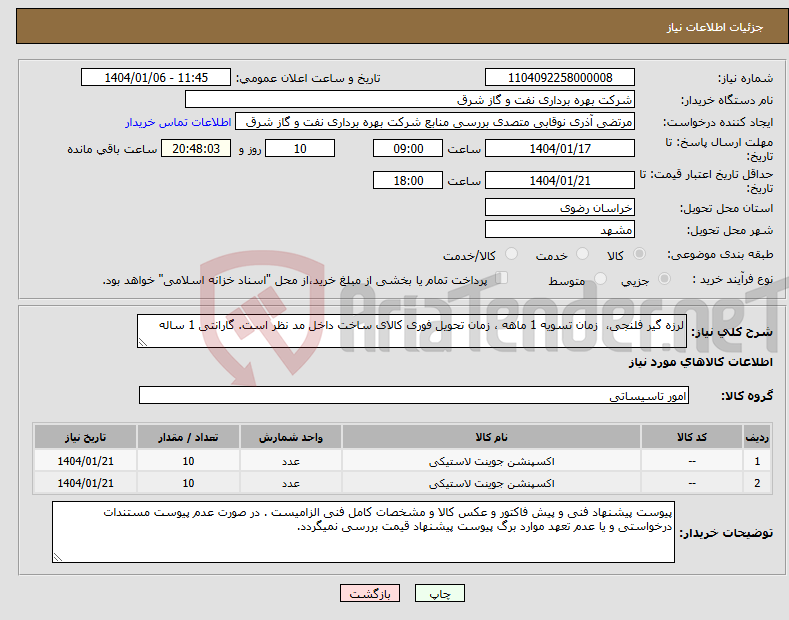Select the خدمت radio button
The height and width of the screenshot is (620, 789).
(x=582, y=254)
